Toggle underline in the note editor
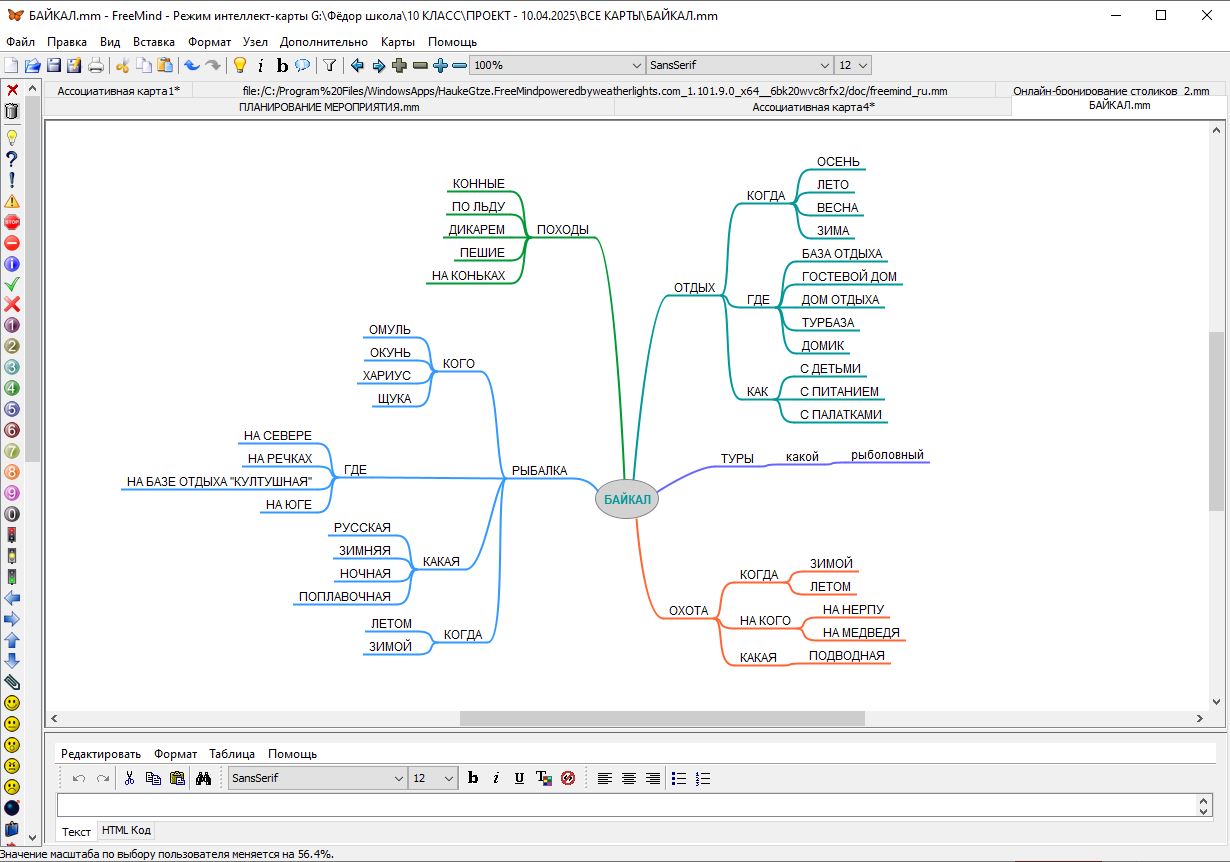 [x=519, y=778]
